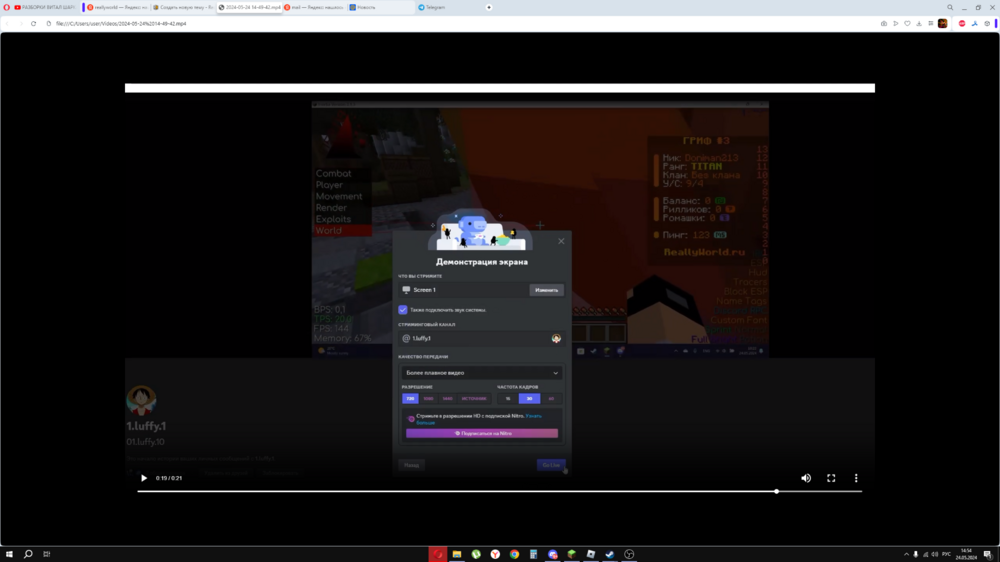Select 720 resolution option
The height and width of the screenshot is (562, 1000).
pos(410,399)
